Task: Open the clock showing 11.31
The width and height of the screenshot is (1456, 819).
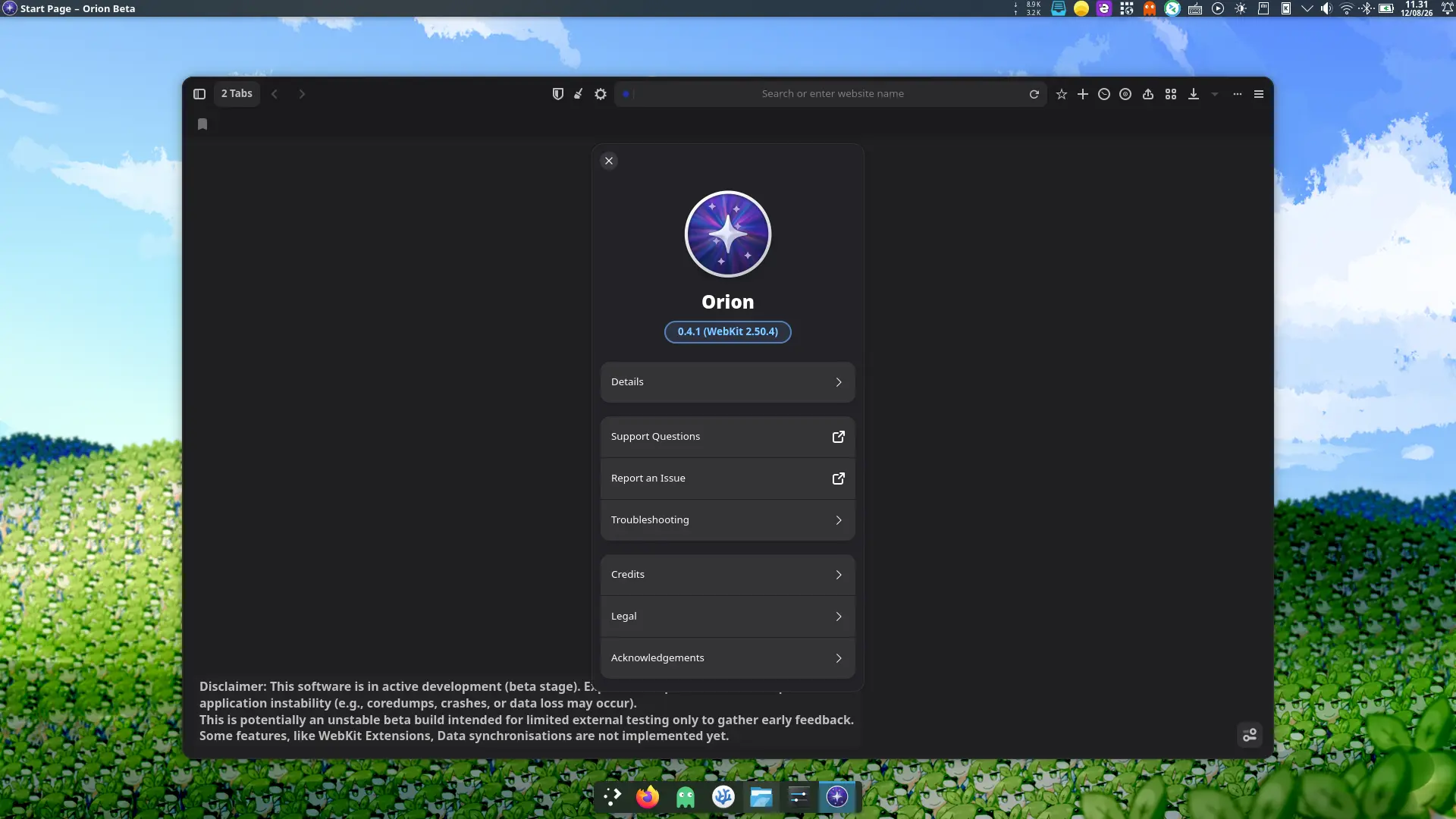Action: [x=1417, y=8]
